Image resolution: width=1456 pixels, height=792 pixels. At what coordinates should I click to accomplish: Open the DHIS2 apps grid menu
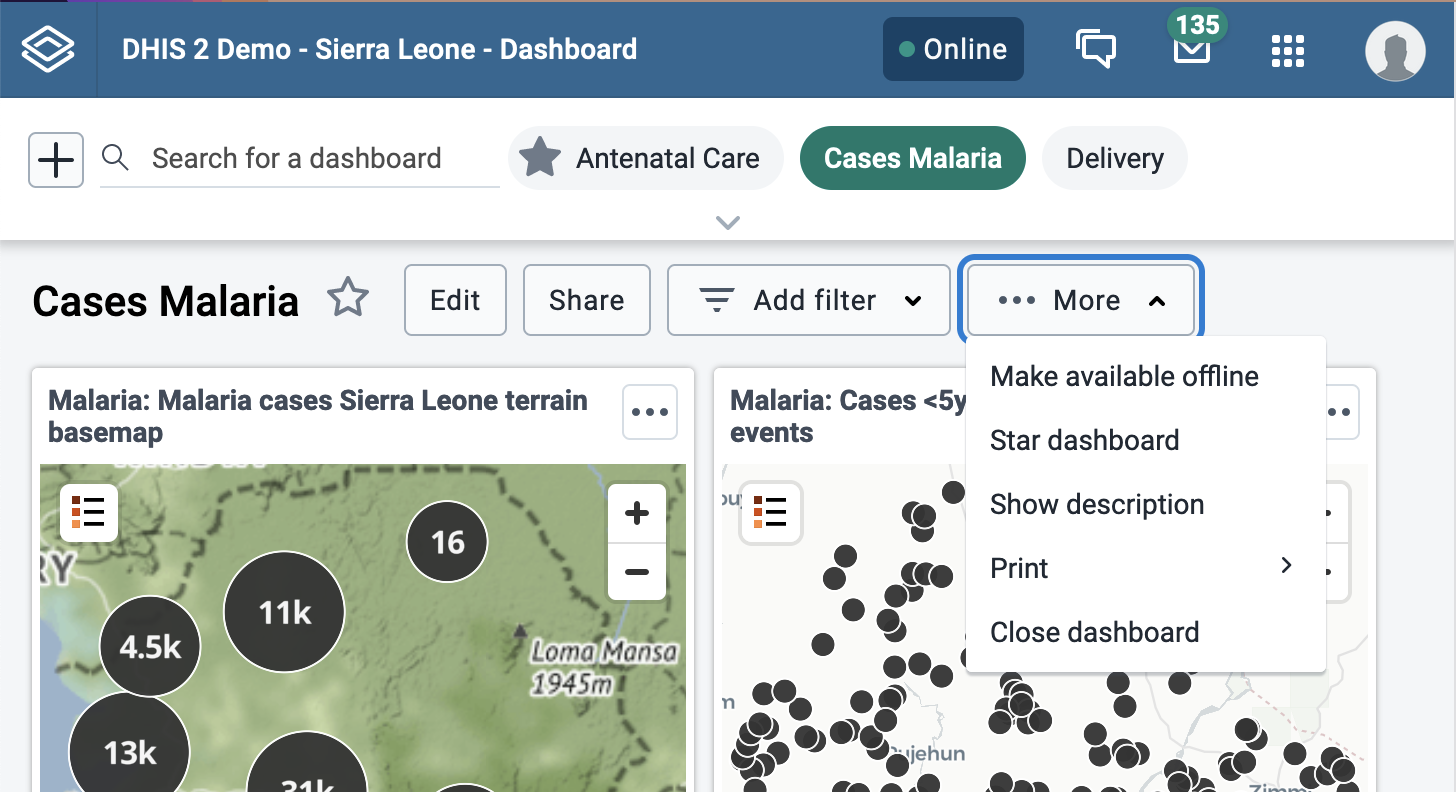pyautogui.click(x=1287, y=50)
